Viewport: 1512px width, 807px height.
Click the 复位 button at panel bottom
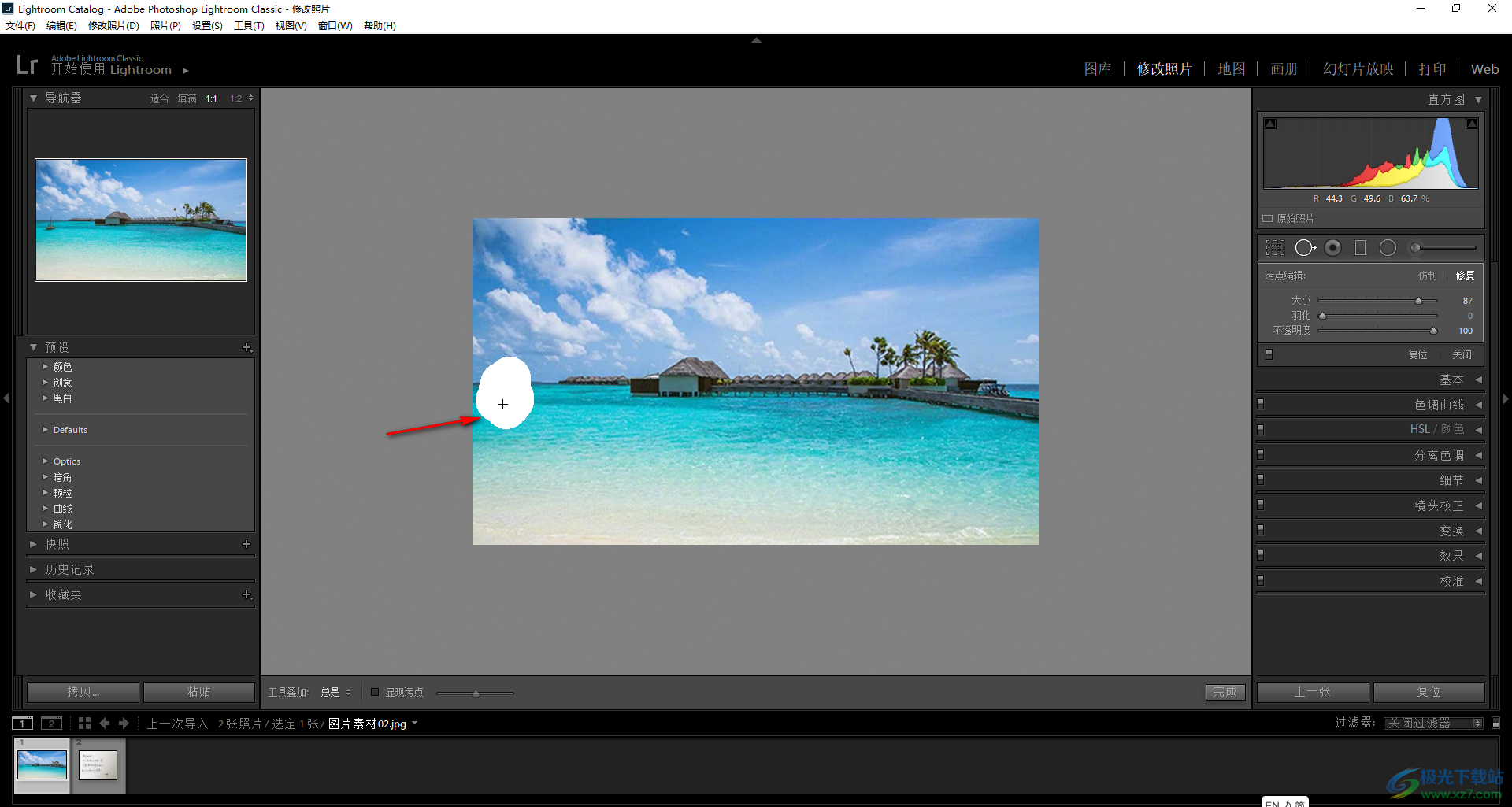tap(1429, 691)
